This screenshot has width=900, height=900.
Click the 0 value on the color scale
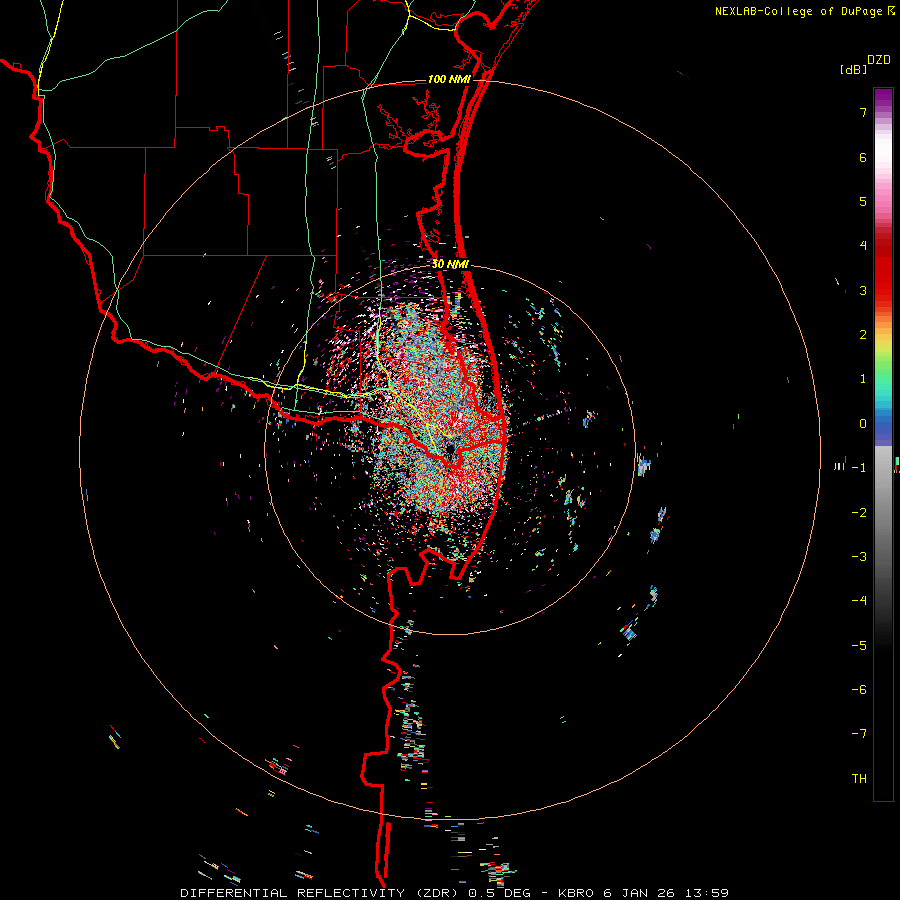[x=863, y=424]
